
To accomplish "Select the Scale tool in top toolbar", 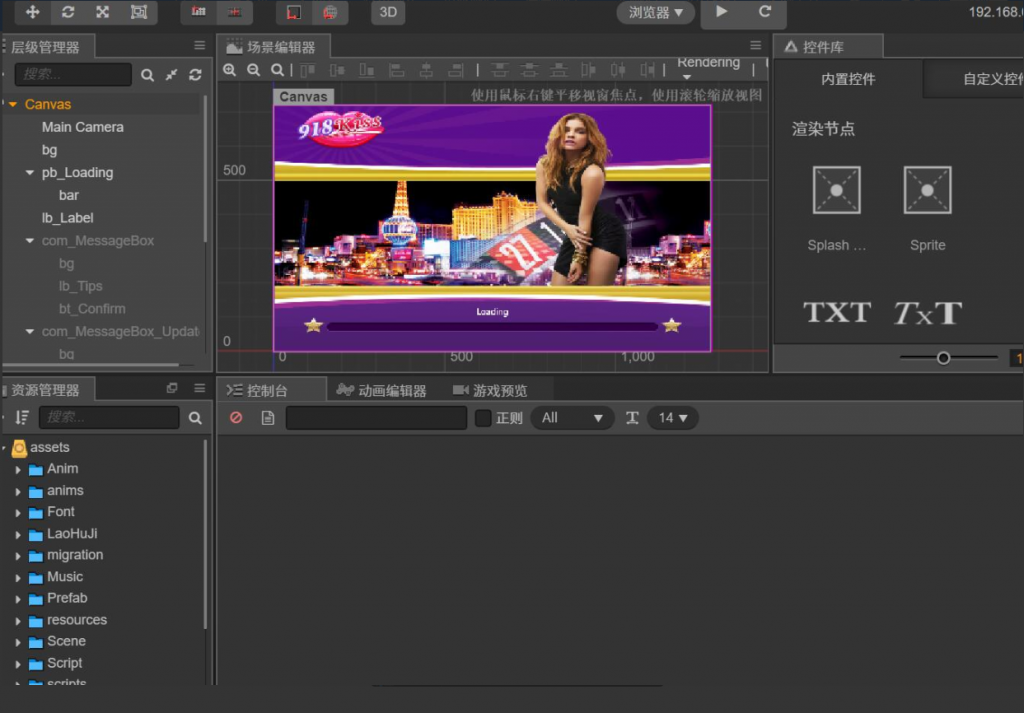I will (x=103, y=12).
